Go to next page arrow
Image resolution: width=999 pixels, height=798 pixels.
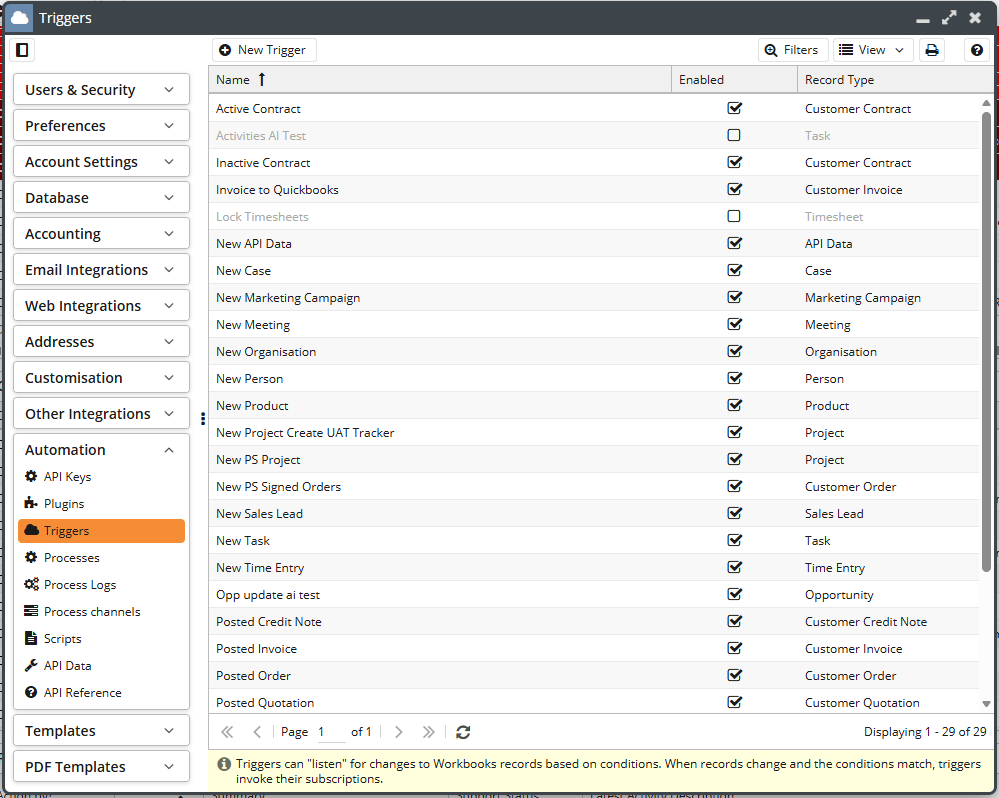tap(399, 732)
